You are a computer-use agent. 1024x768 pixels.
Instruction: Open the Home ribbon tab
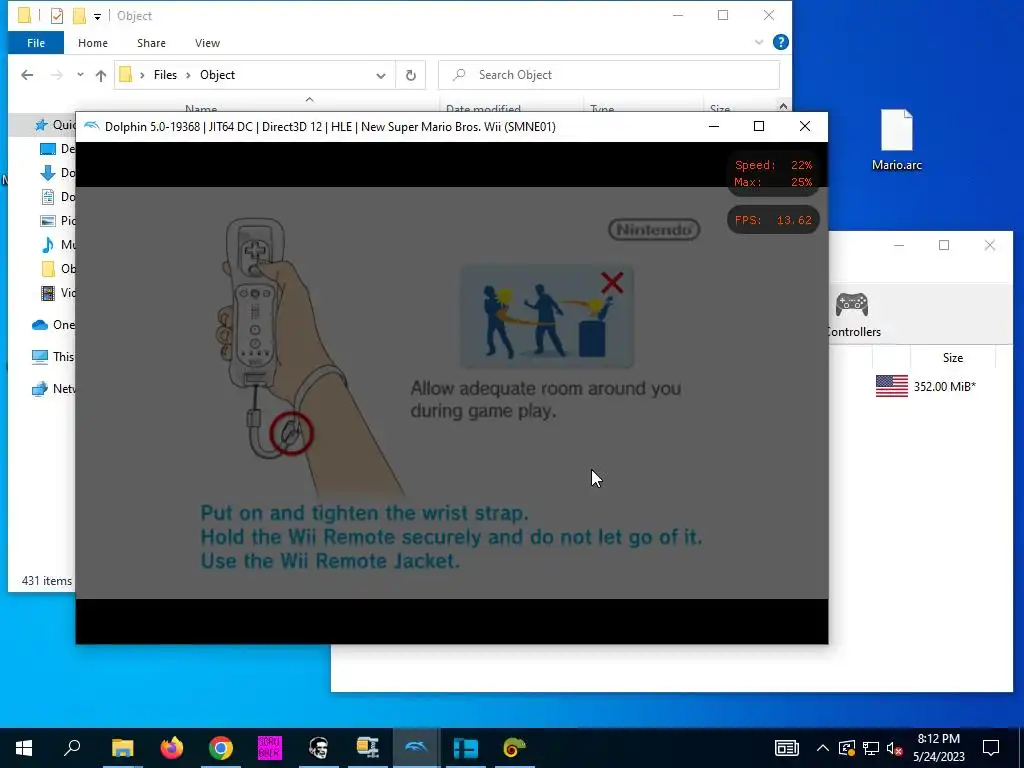[x=93, y=43]
